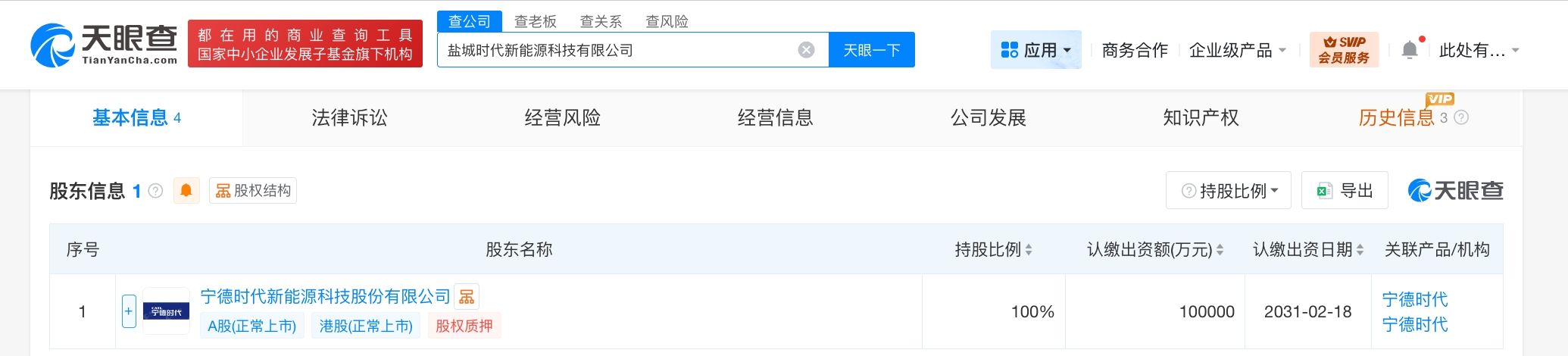This screenshot has height=356, width=1568.
Task: Click help icon next to 股东信息
Action: point(156,191)
